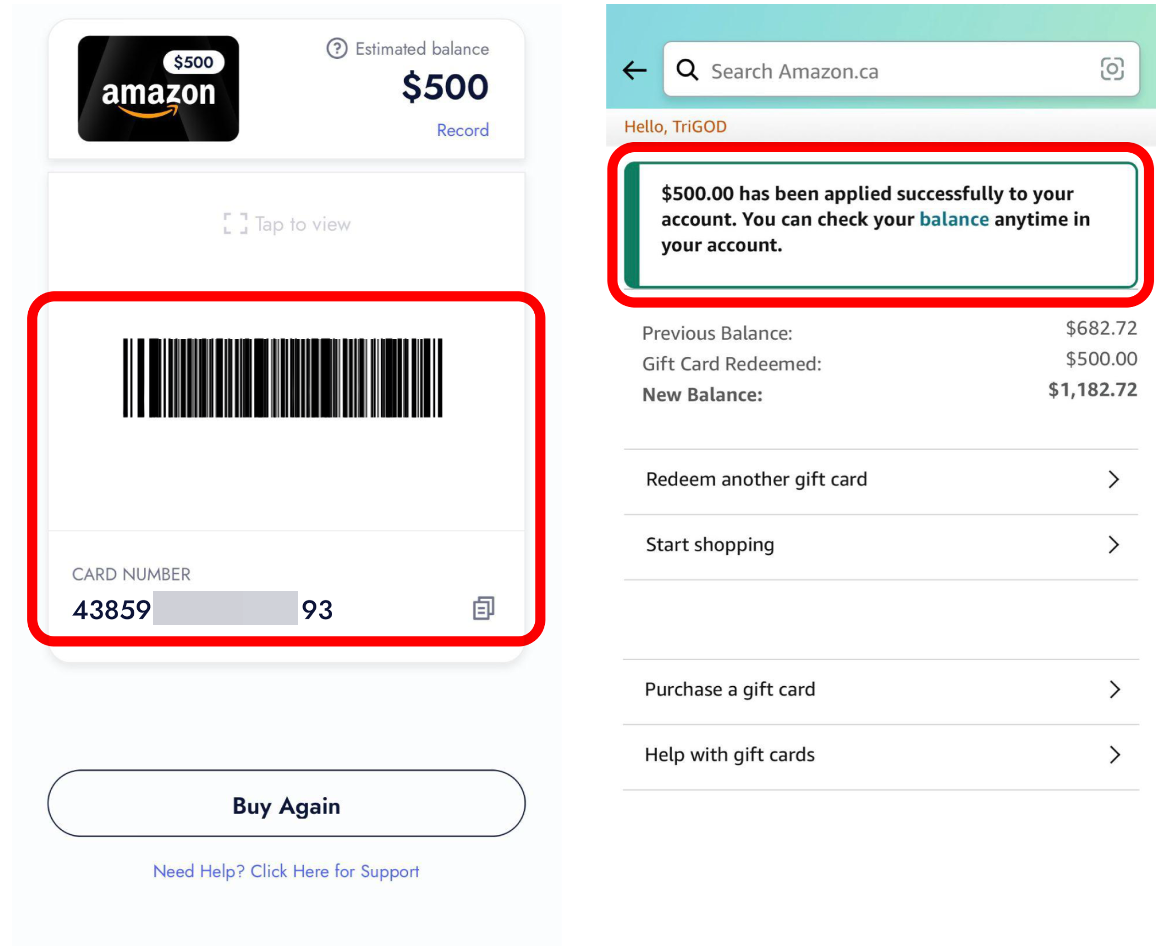Click the estimated balance help icon
Image resolution: width=1168 pixels, height=946 pixels.
[x=337, y=49]
